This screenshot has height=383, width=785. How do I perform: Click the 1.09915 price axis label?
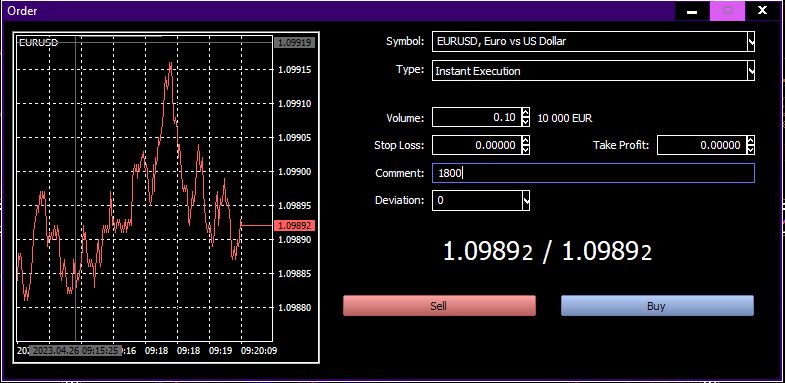pos(294,70)
